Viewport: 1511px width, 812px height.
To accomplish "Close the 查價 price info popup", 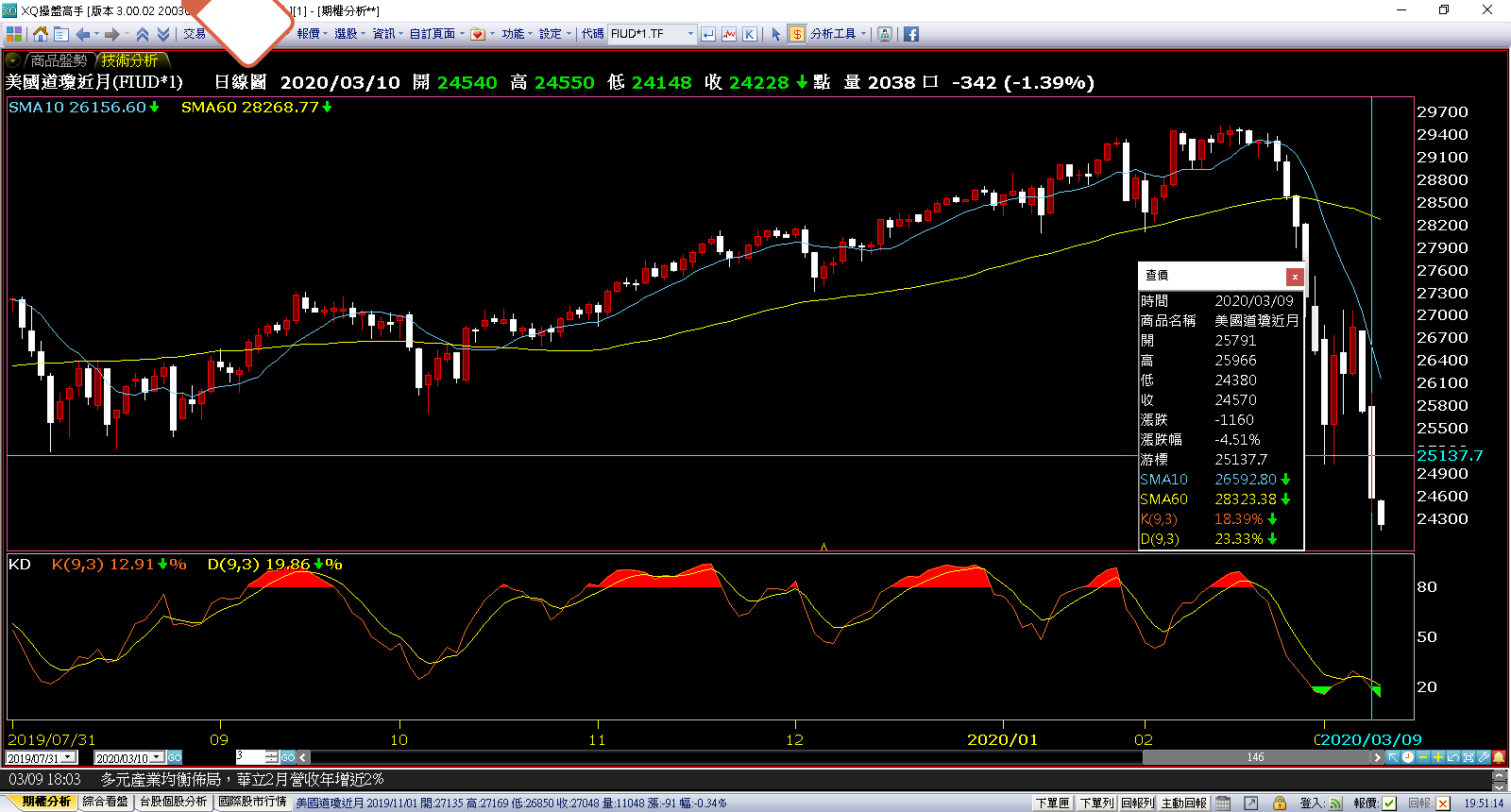I will pyautogui.click(x=1295, y=276).
